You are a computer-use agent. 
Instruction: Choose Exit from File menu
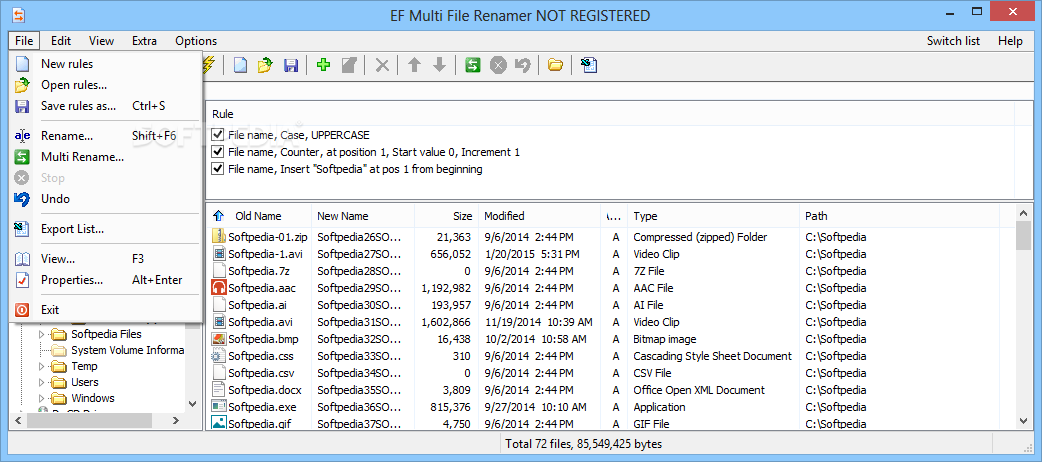[x=106, y=310]
